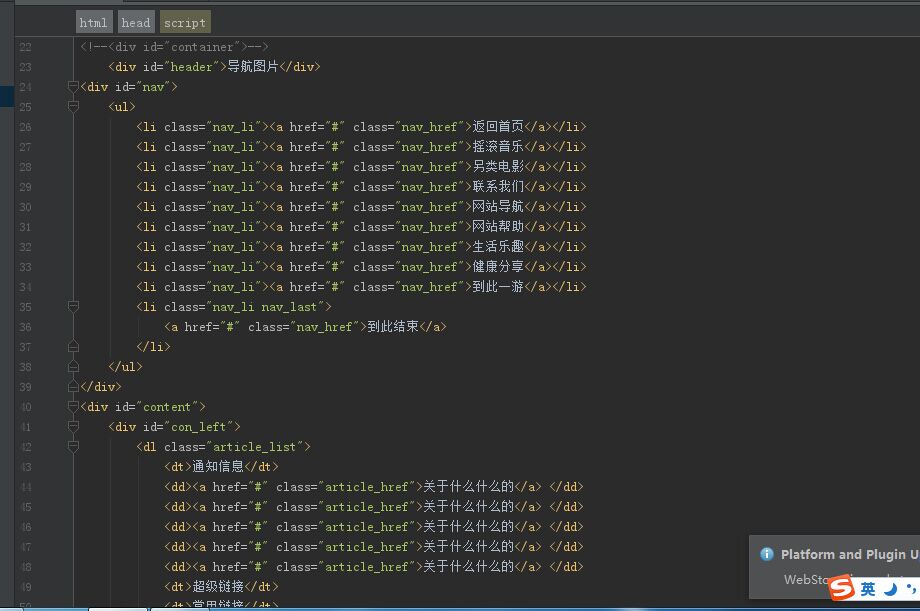Collapse the dl article_list fold marker
920x611 pixels.
click(73, 447)
